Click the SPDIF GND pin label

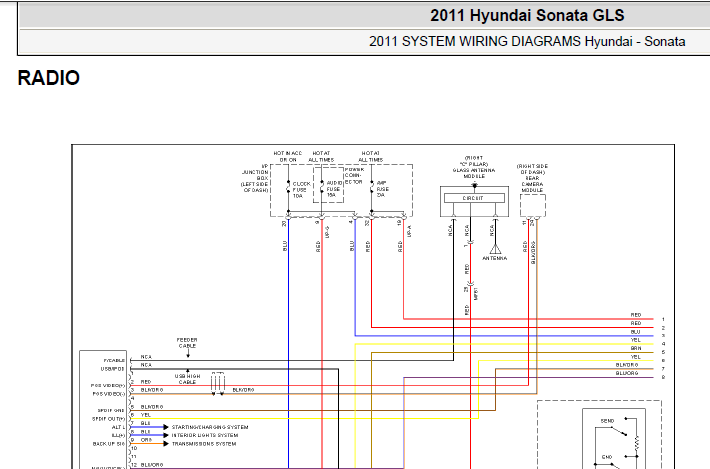click(111, 411)
